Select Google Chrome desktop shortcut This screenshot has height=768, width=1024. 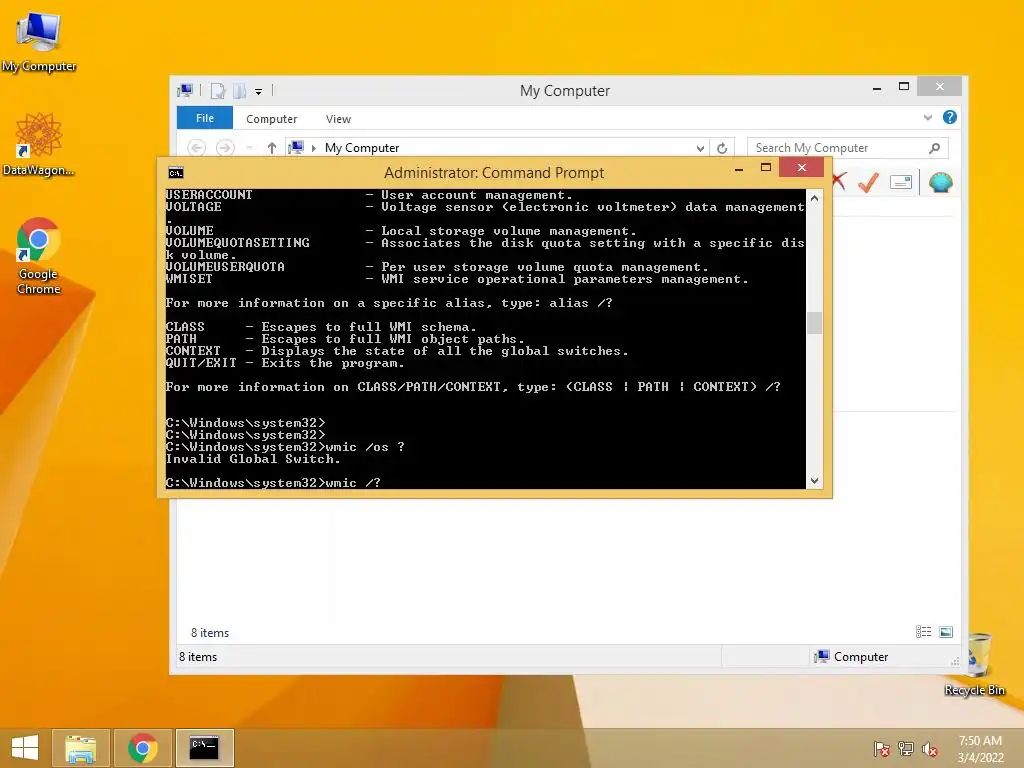[x=39, y=256]
